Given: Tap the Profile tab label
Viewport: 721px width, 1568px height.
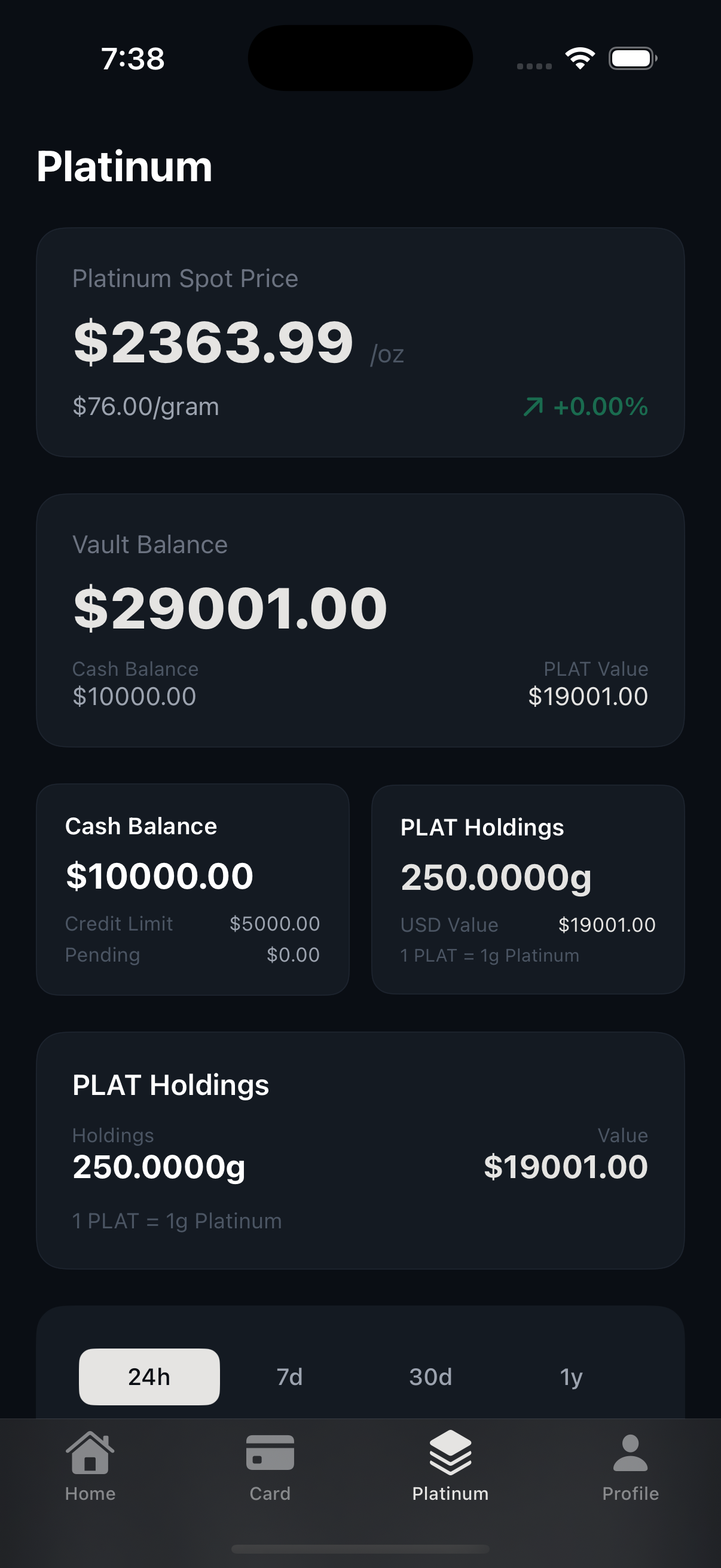Looking at the screenshot, I should click(x=630, y=1494).
